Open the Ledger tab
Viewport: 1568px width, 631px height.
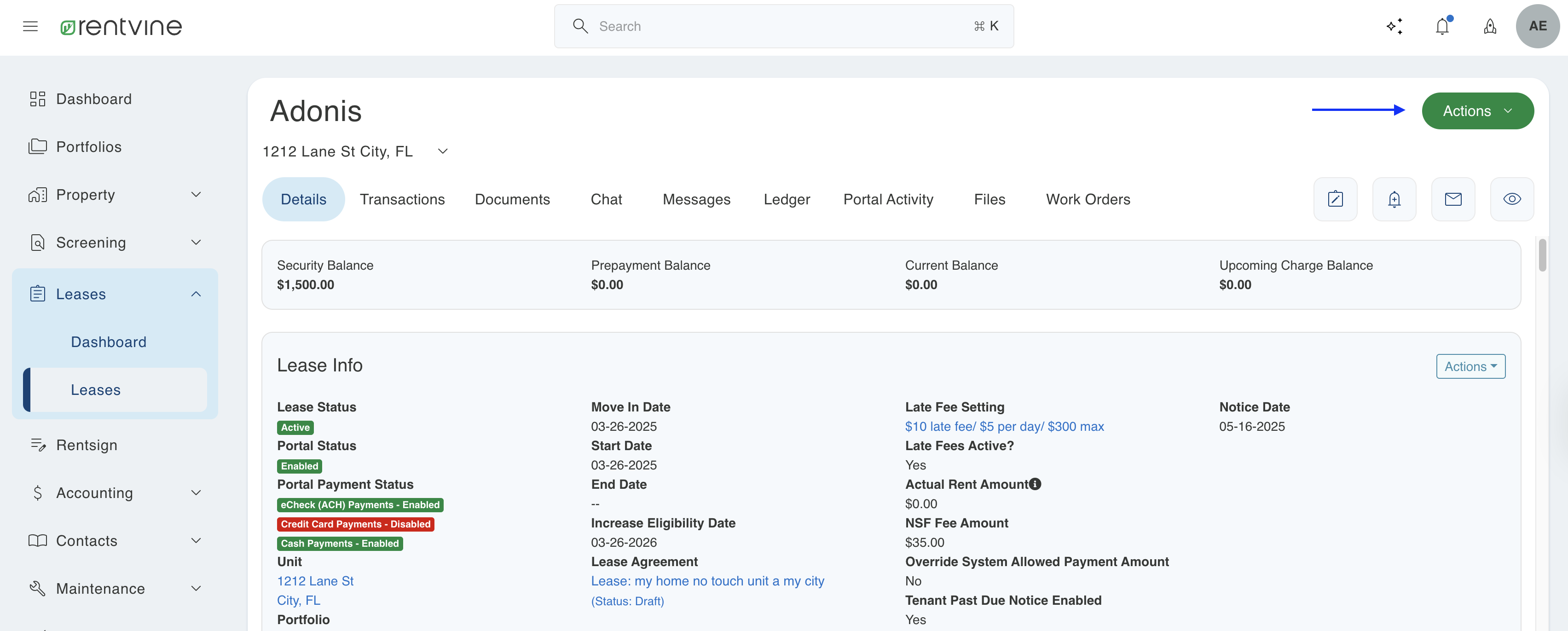[x=787, y=199]
